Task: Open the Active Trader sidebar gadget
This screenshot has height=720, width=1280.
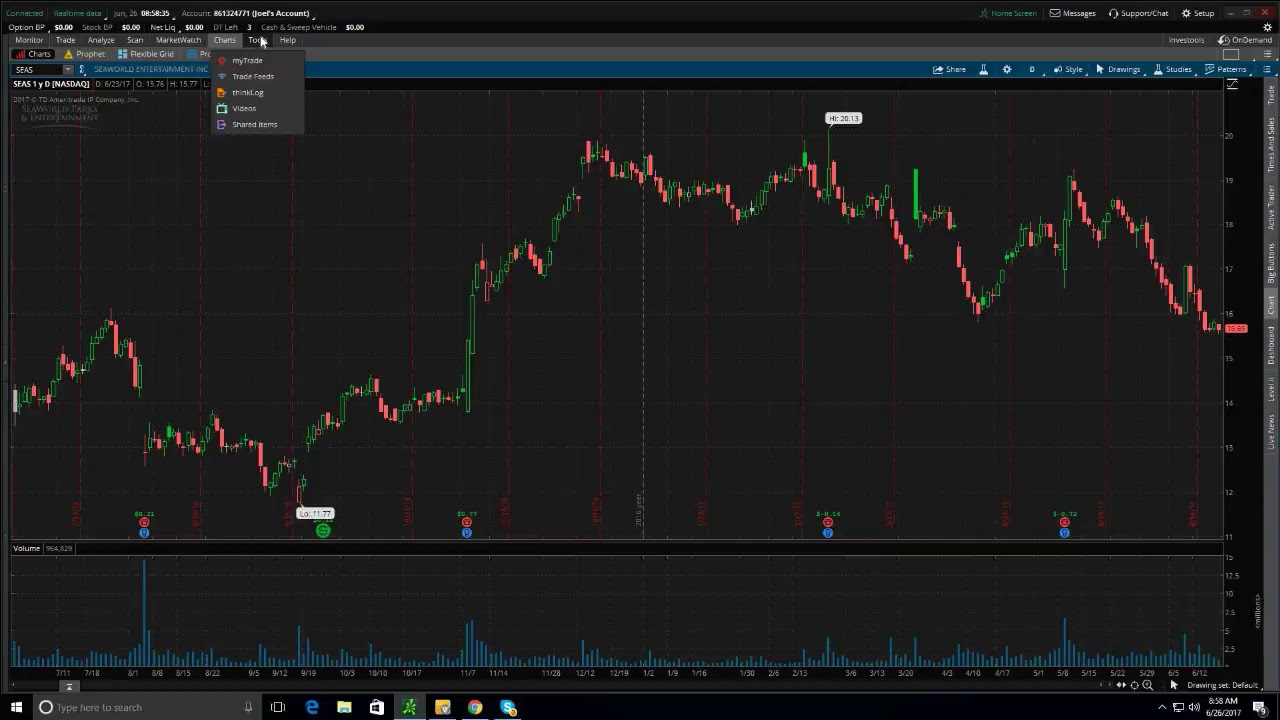Action: 1271,209
